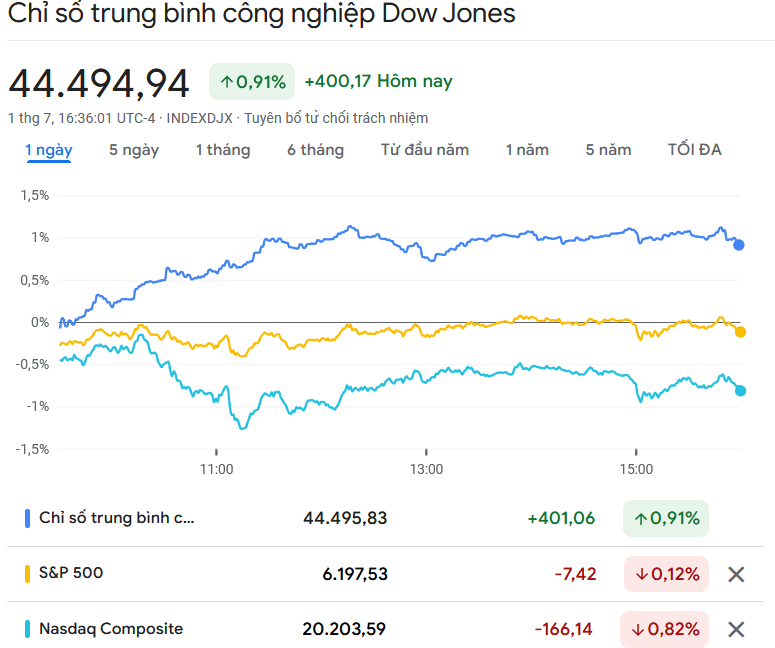The height and width of the screenshot is (648, 775).
Task: Switch to the 1 tháng range
Action: pyautogui.click(x=223, y=150)
